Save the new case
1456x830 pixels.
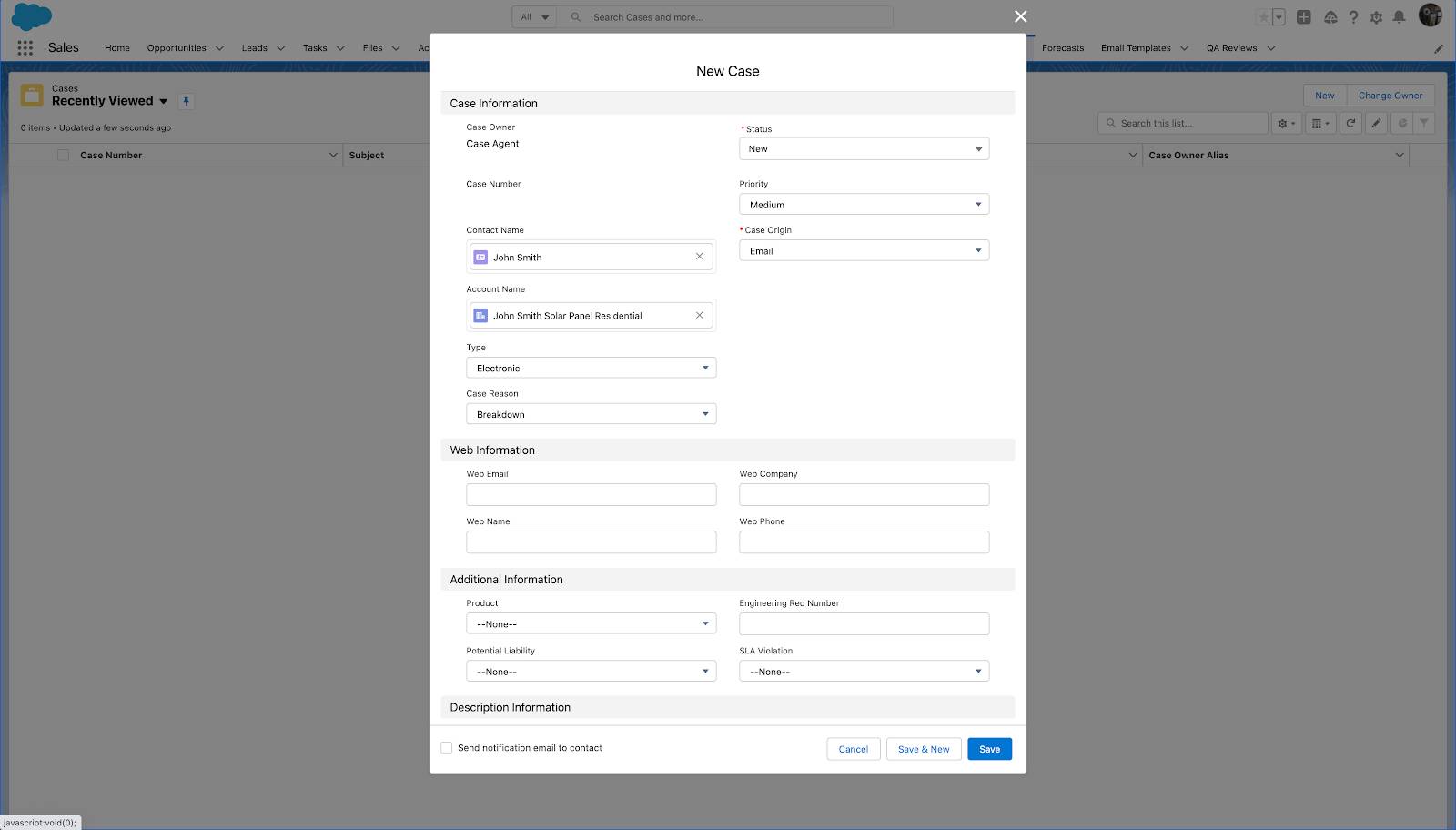[989, 748]
